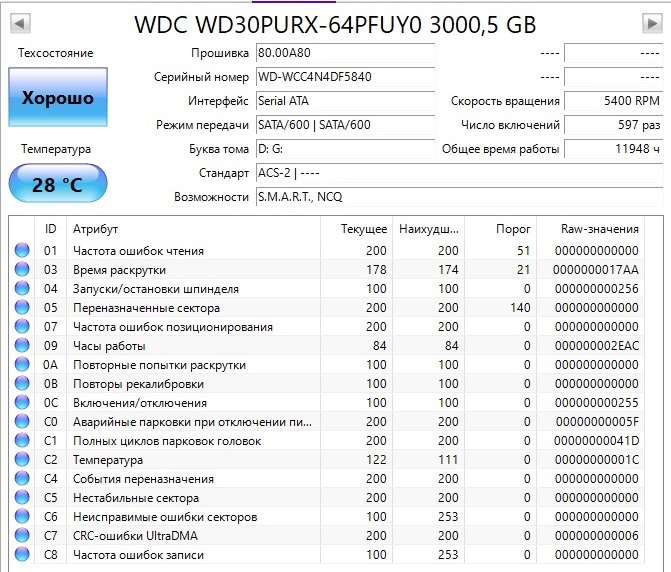Screen dimensions: 671x572
Task: Click status orb for attribute 07
Action: pos(22,326)
